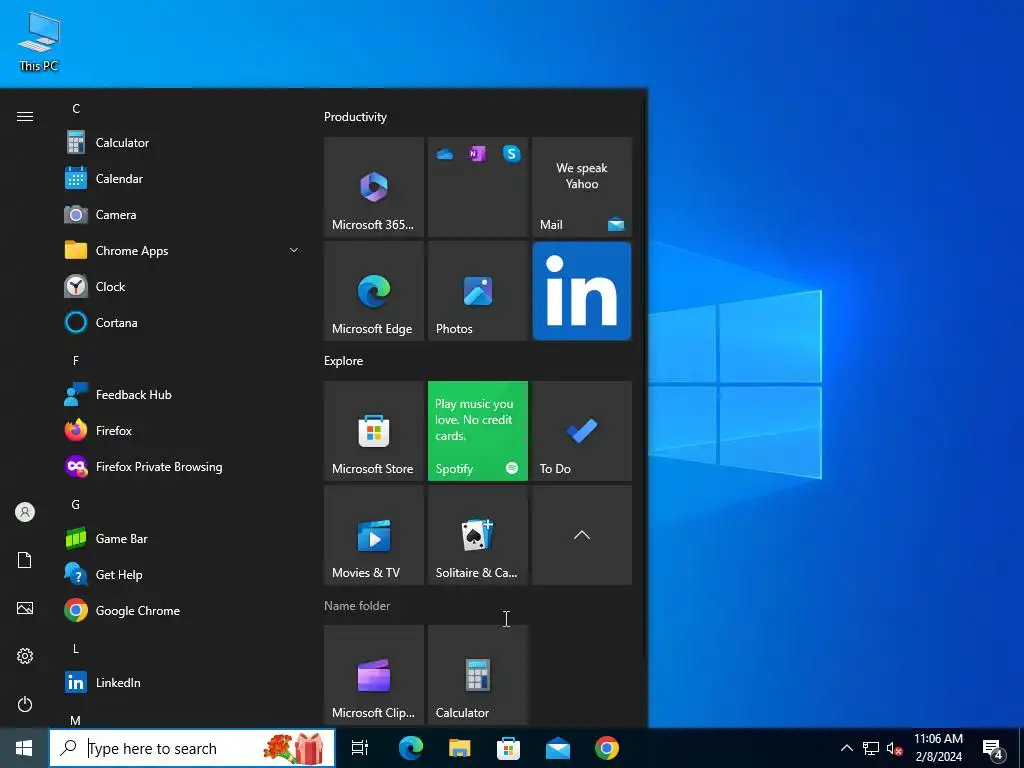Open Firefox Private Browsing

point(183,466)
